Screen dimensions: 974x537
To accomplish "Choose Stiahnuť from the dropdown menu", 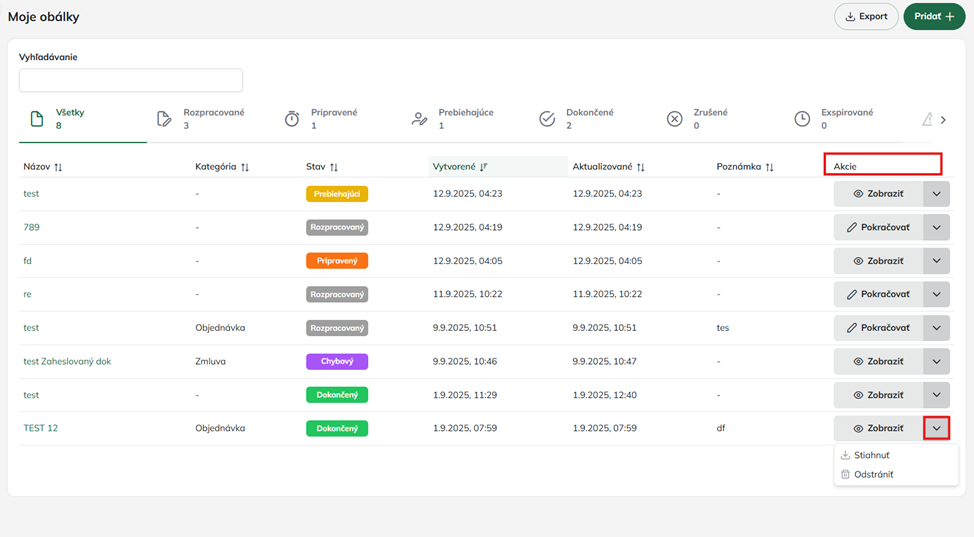I will [x=872, y=456].
